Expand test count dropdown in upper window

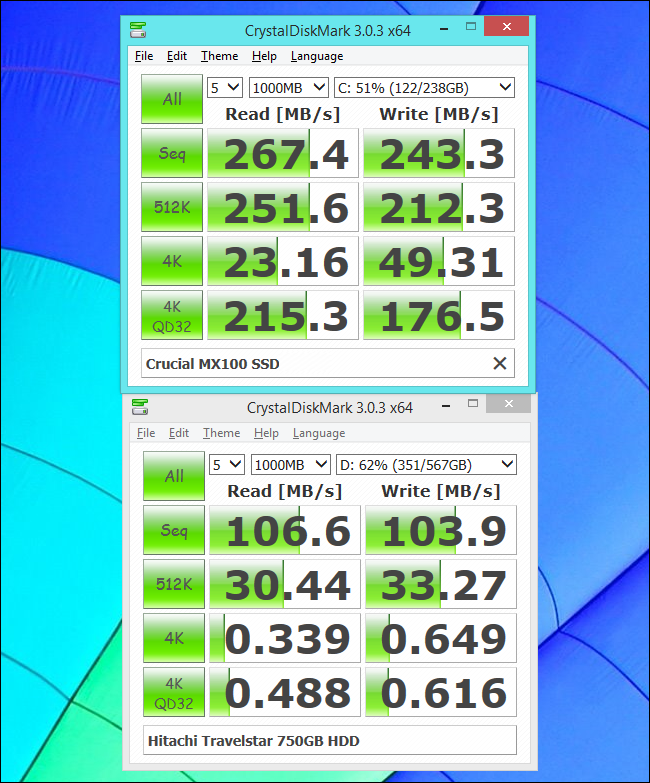pos(225,88)
